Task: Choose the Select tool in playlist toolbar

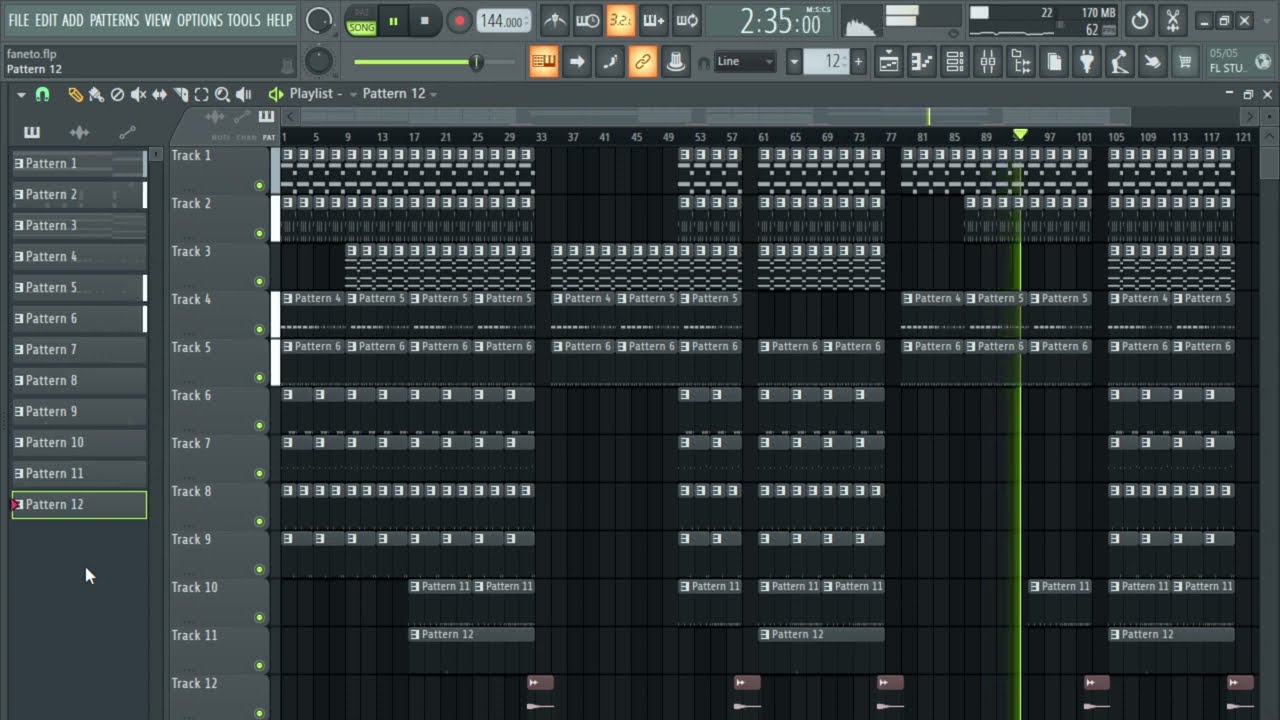Action: 201,94
